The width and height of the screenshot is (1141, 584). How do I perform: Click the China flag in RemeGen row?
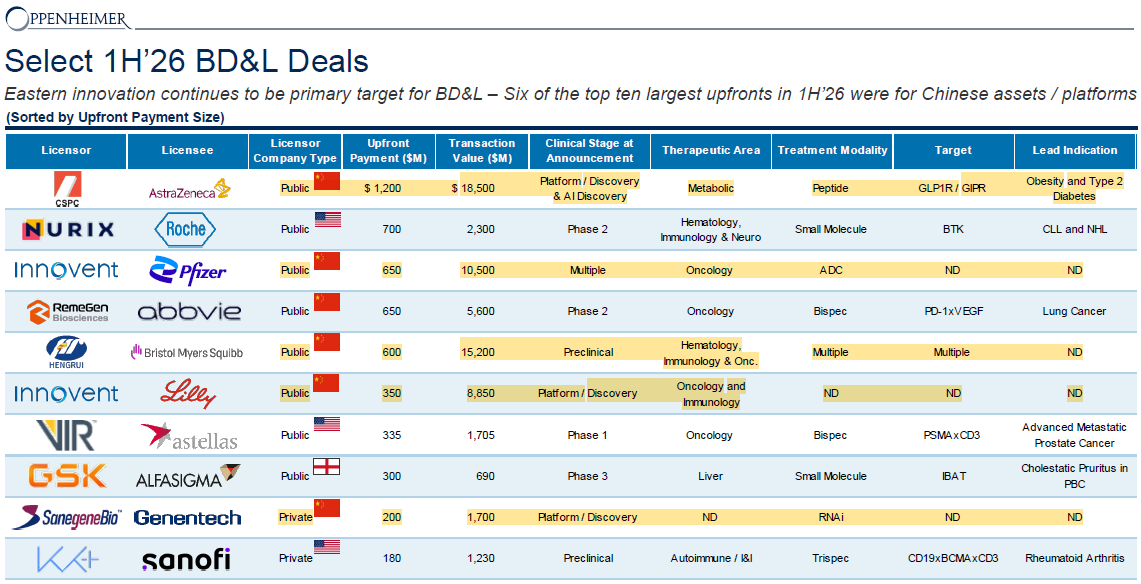click(327, 302)
